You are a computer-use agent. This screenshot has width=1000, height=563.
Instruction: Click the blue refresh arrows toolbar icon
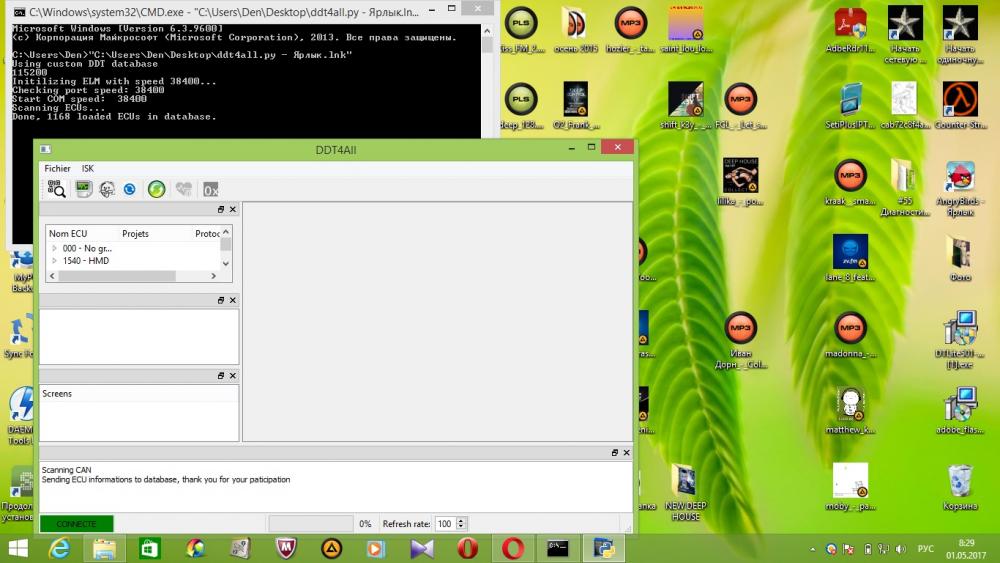point(129,189)
